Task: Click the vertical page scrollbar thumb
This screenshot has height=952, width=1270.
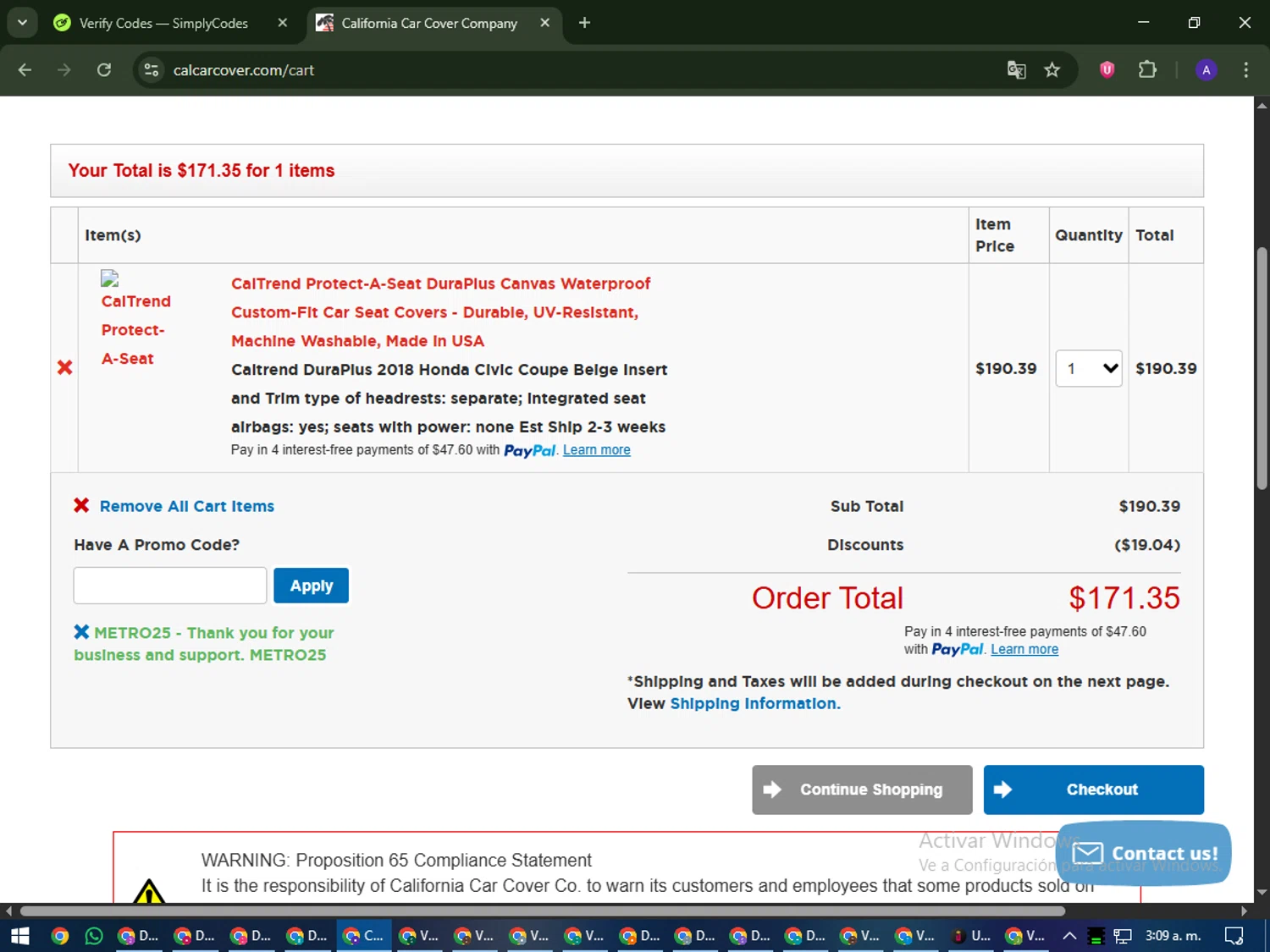Action: tap(1262, 367)
